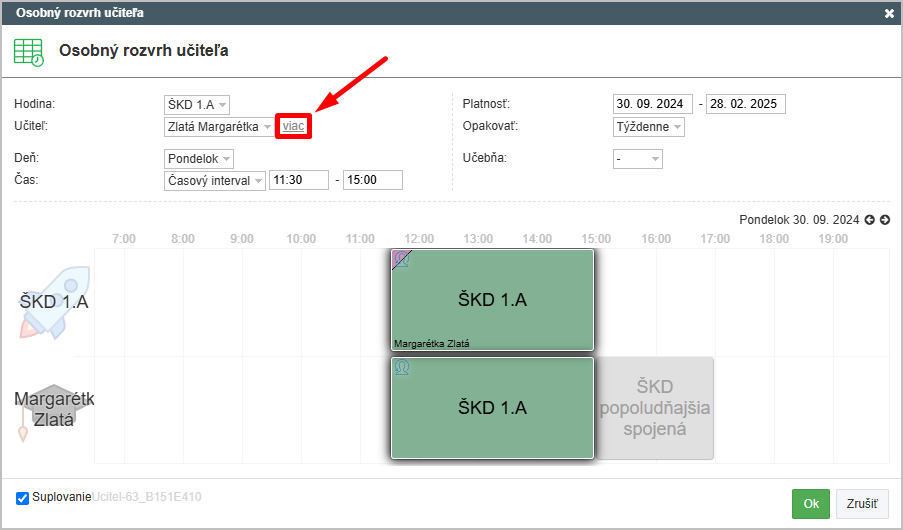
Task: Click the start time field 11:30
Action: (299, 180)
